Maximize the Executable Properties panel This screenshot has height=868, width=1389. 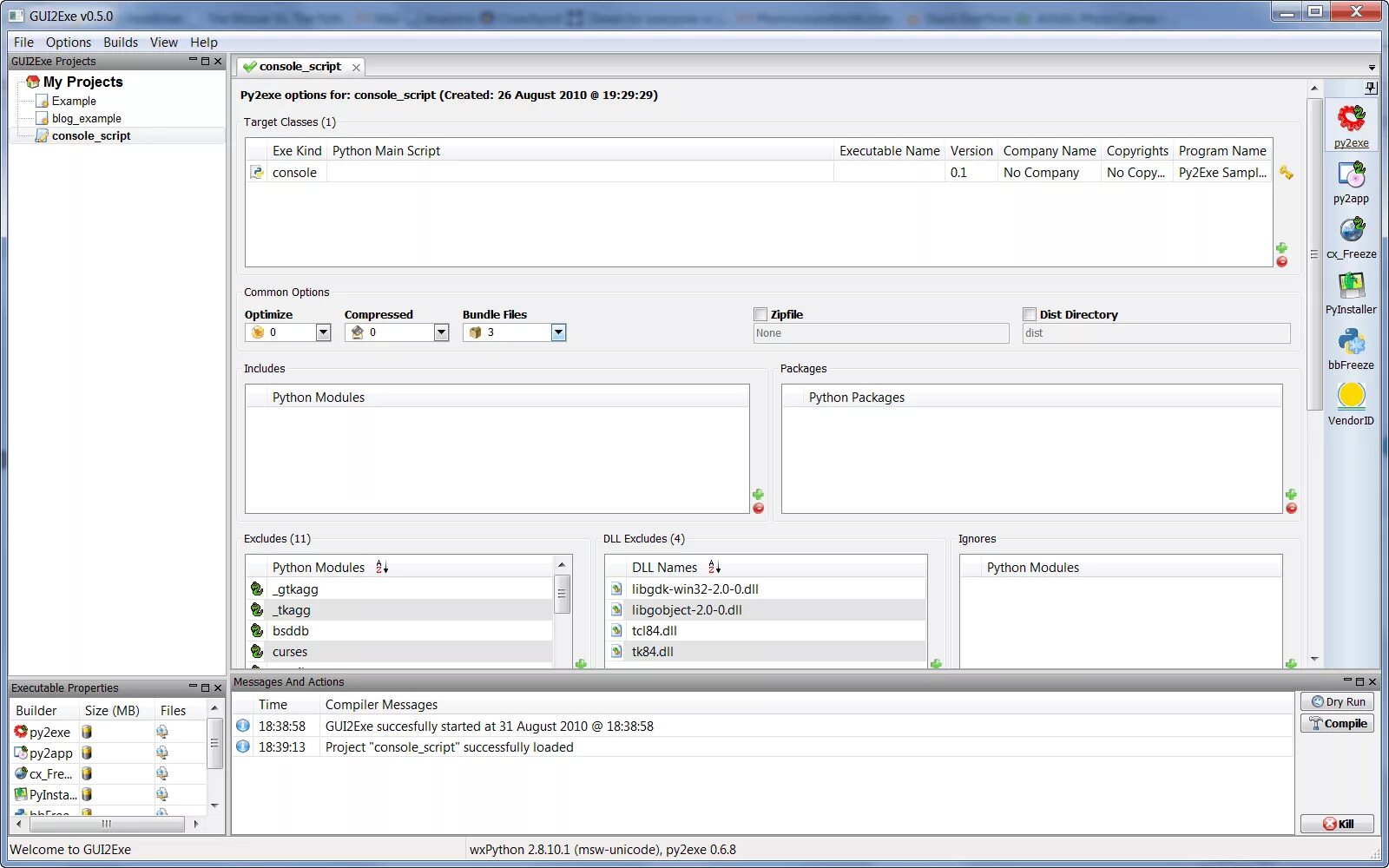206,687
